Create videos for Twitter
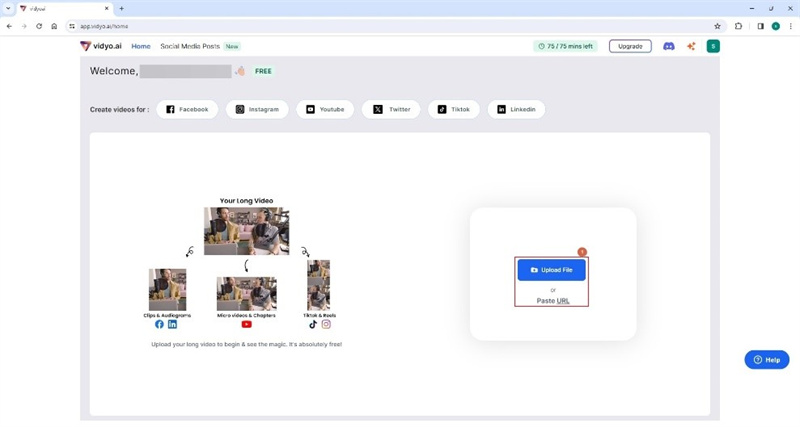The width and height of the screenshot is (800, 427). coord(391,109)
